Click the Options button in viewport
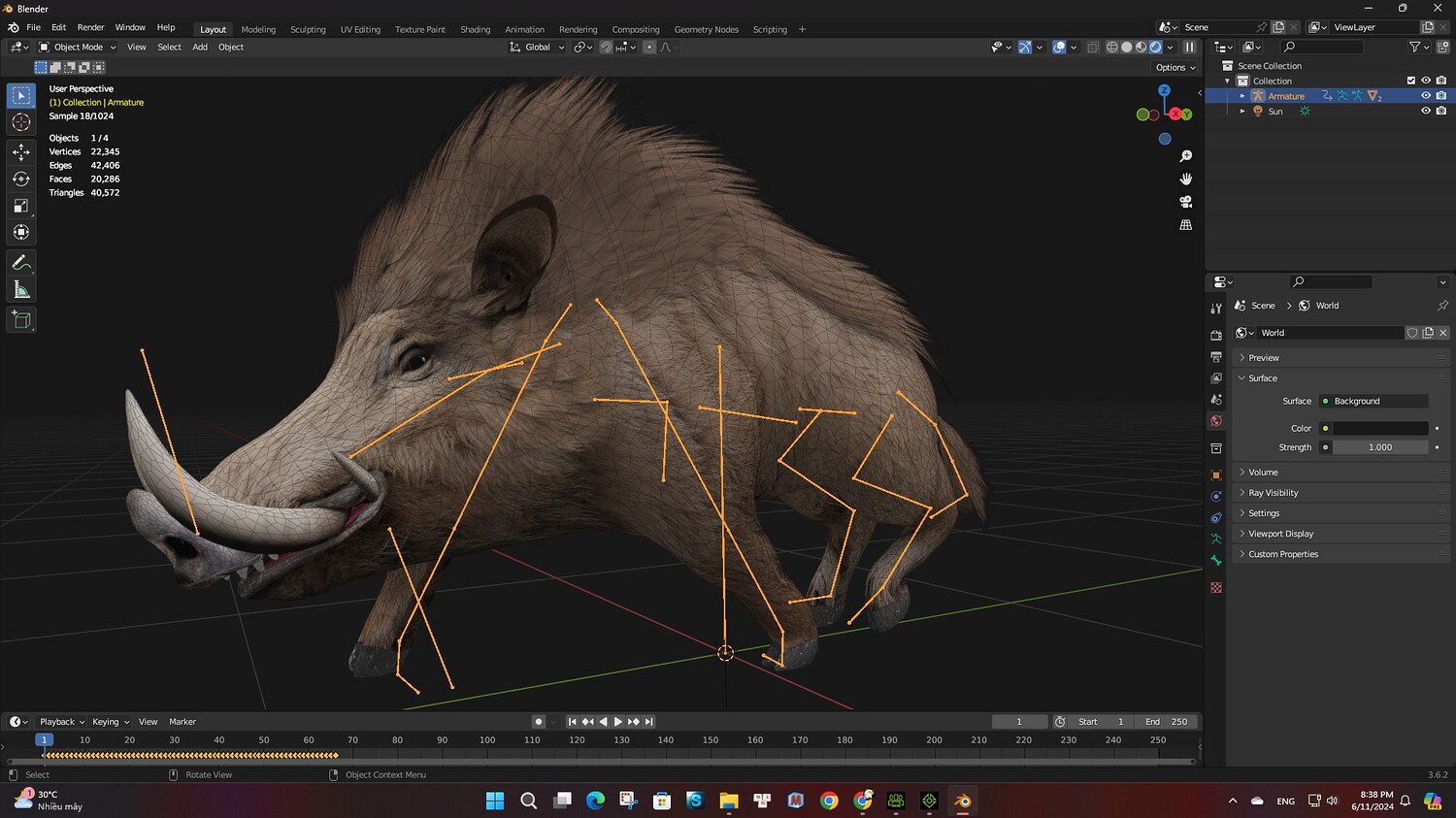Screen dimensions: 1456x818 coord(1175,68)
